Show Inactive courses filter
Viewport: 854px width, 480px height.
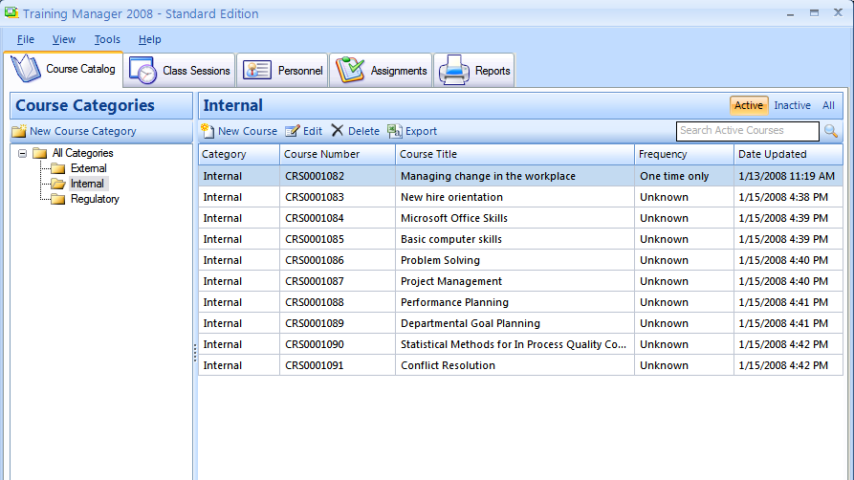(792, 105)
